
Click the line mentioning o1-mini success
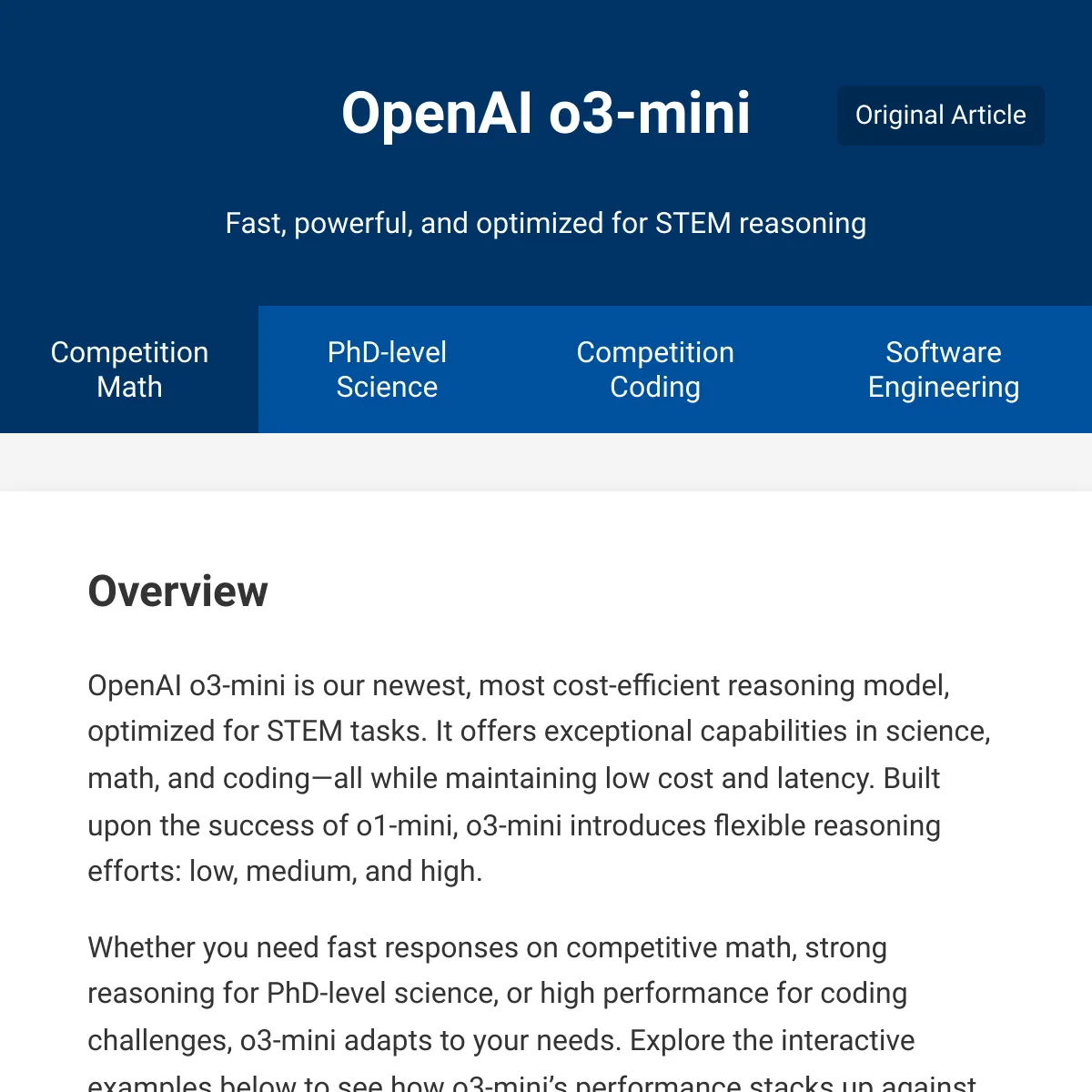click(x=514, y=825)
